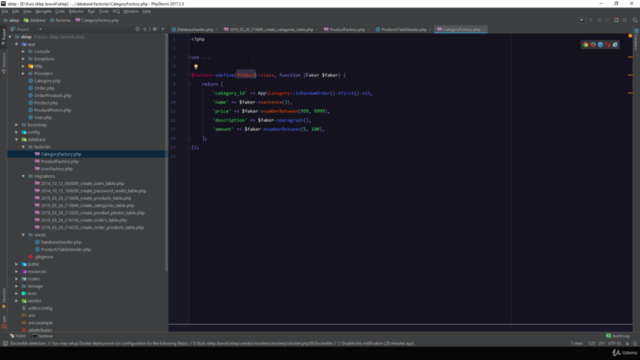Switch to ProductsTableSeeder.php tab
This screenshot has height=360, width=640.
[404, 29]
